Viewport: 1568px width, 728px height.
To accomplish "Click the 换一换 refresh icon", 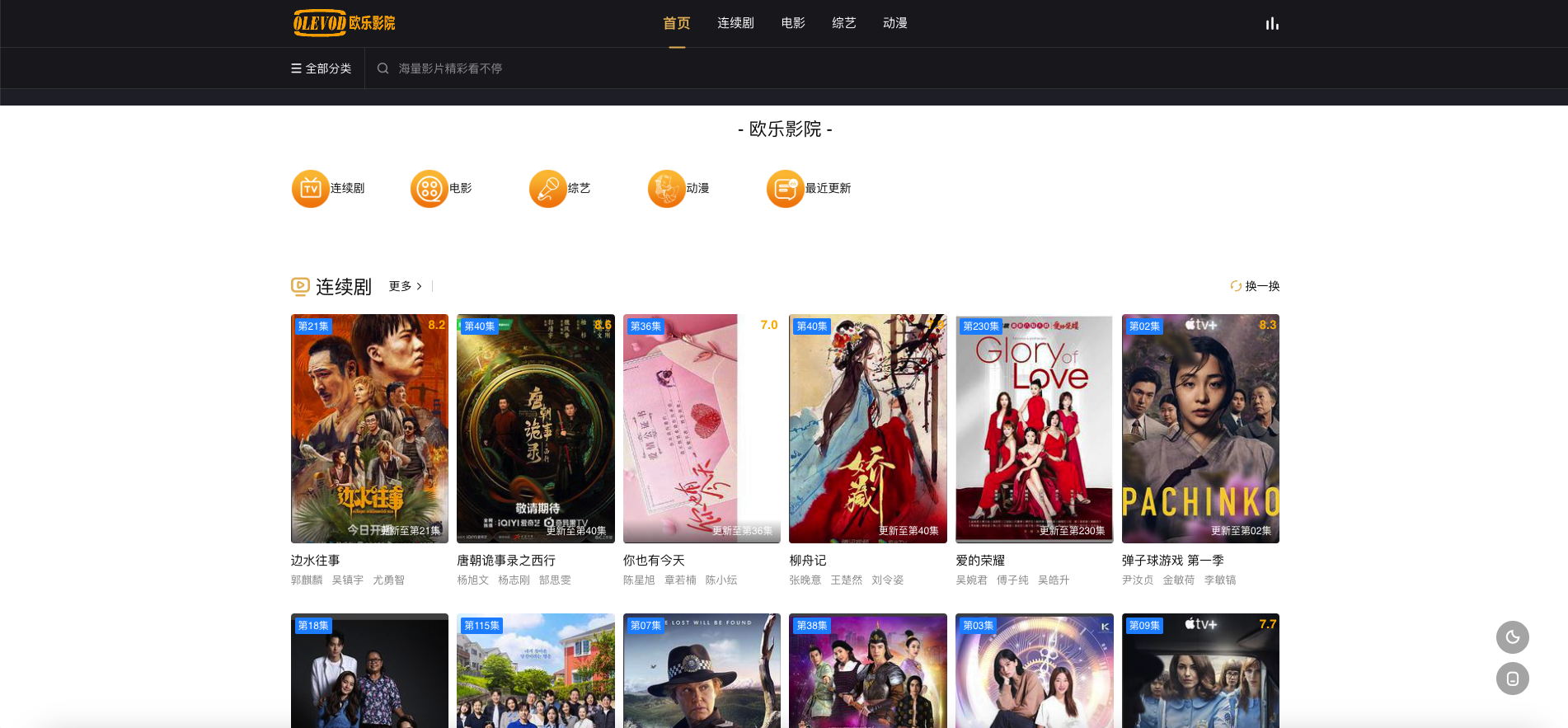I will pos(1236,286).
